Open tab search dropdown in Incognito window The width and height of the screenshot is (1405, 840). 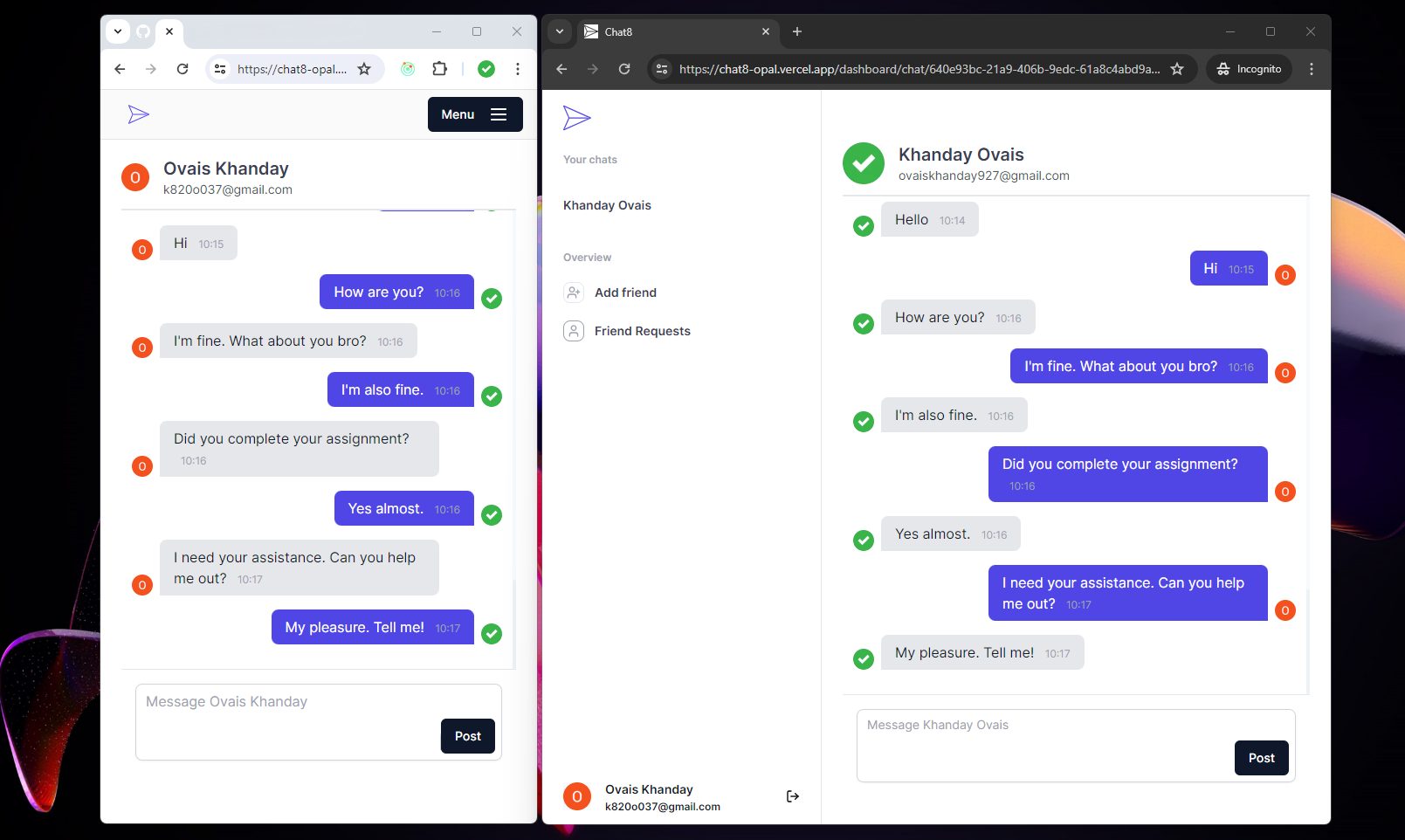coord(560,31)
